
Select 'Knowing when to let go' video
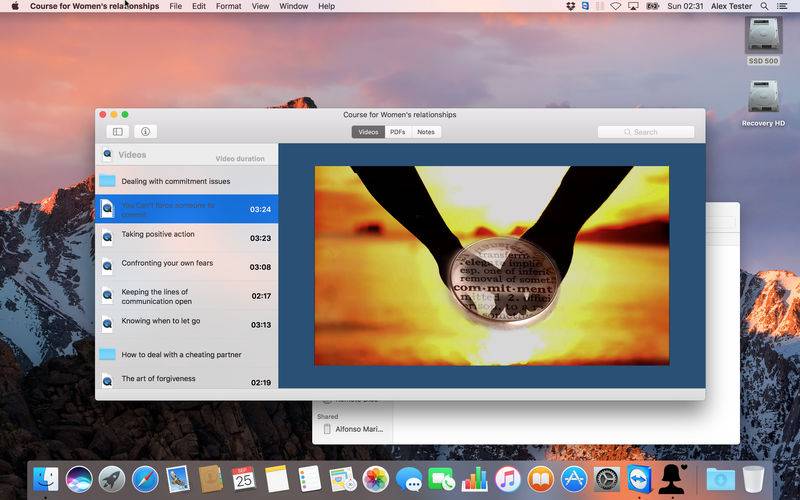pos(187,324)
